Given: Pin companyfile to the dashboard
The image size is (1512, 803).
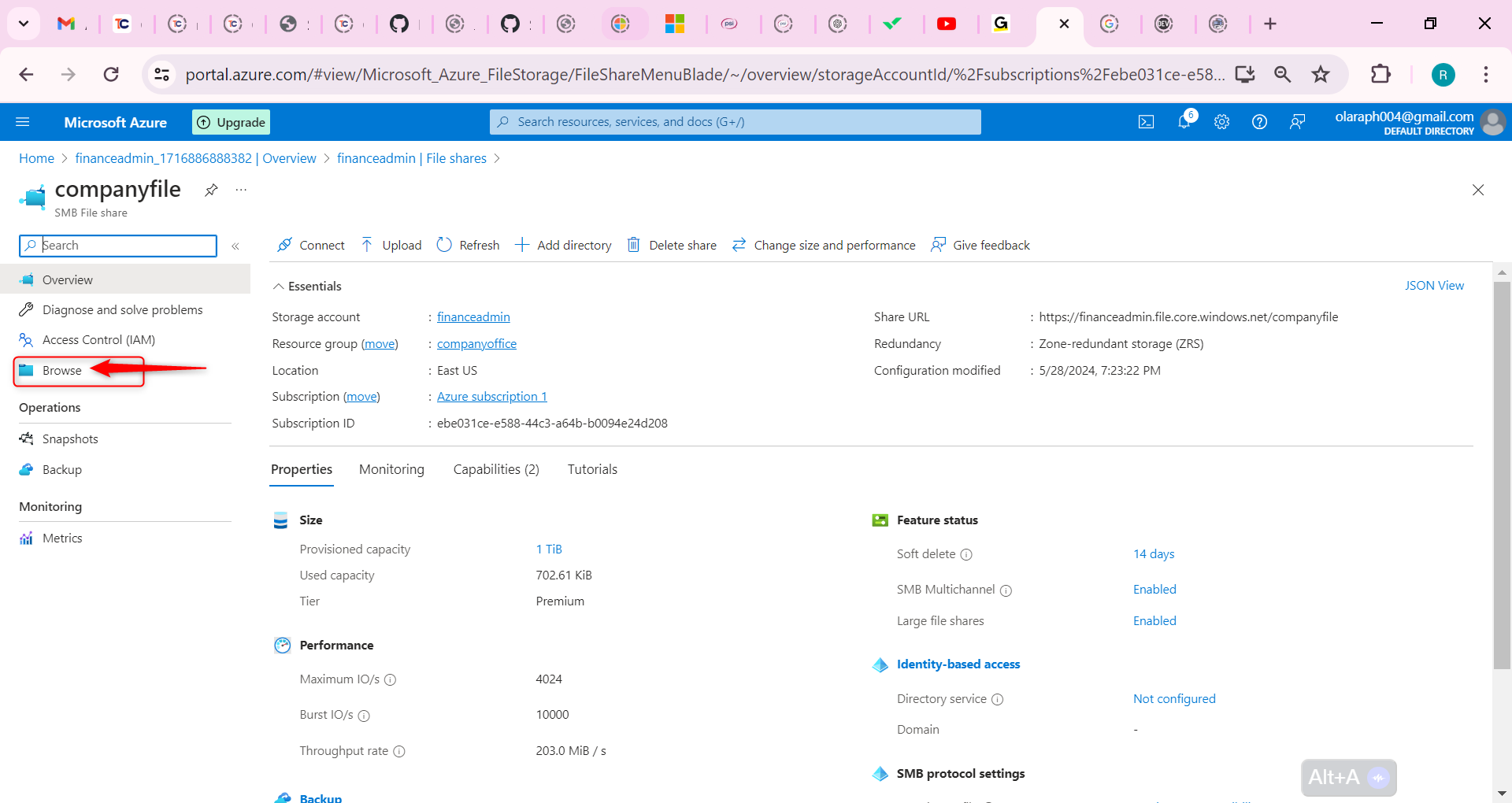Looking at the screenshot, I should 210,190.
